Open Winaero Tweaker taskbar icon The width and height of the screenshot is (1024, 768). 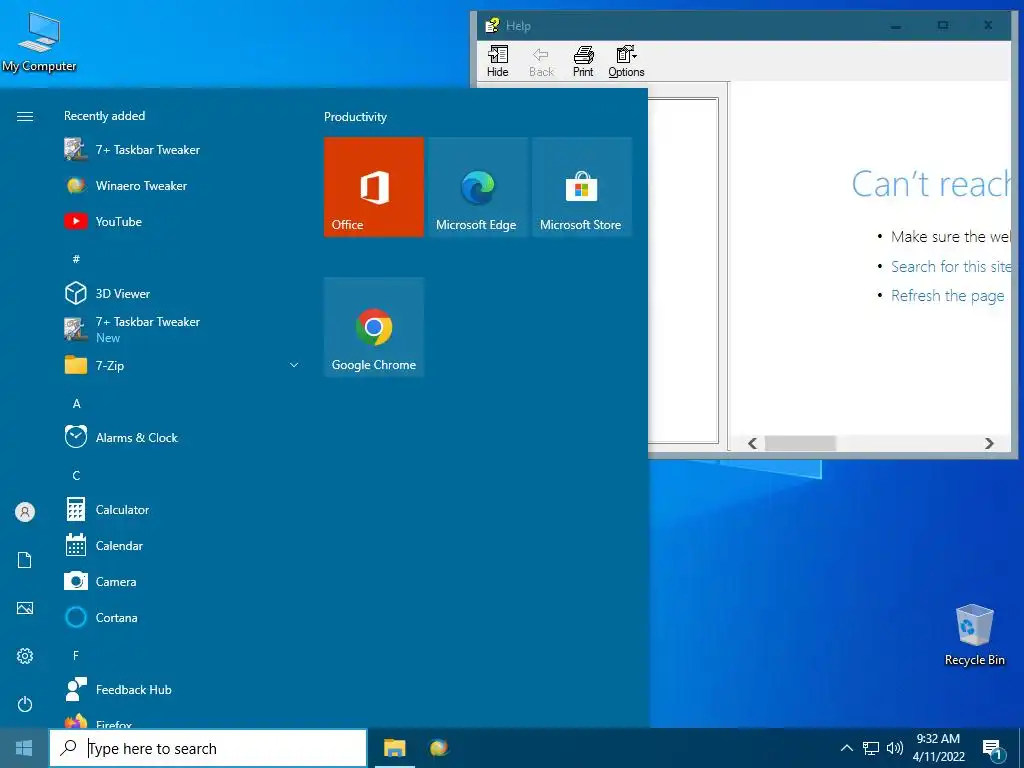pyautogui.click(x=439, y=748)
